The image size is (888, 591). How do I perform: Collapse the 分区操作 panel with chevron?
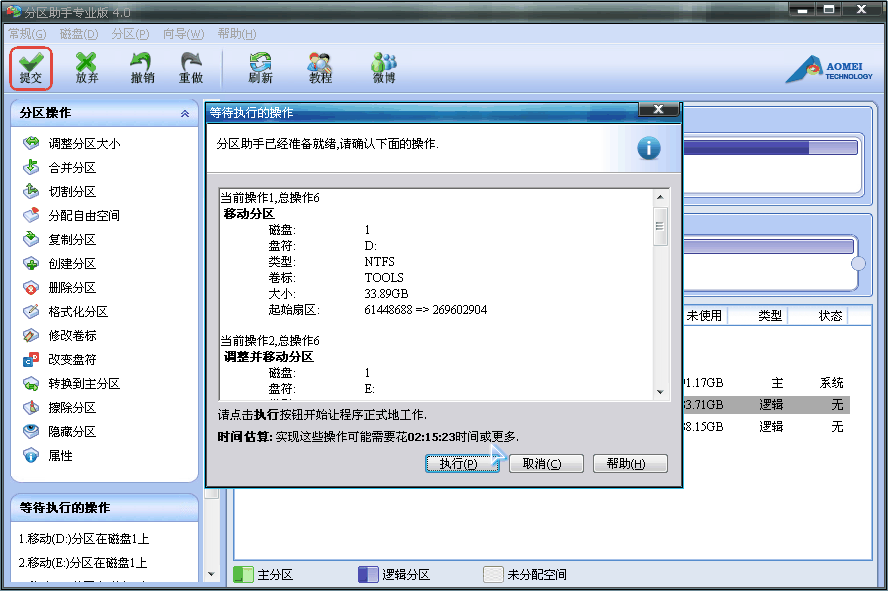(x=184, y=114)
